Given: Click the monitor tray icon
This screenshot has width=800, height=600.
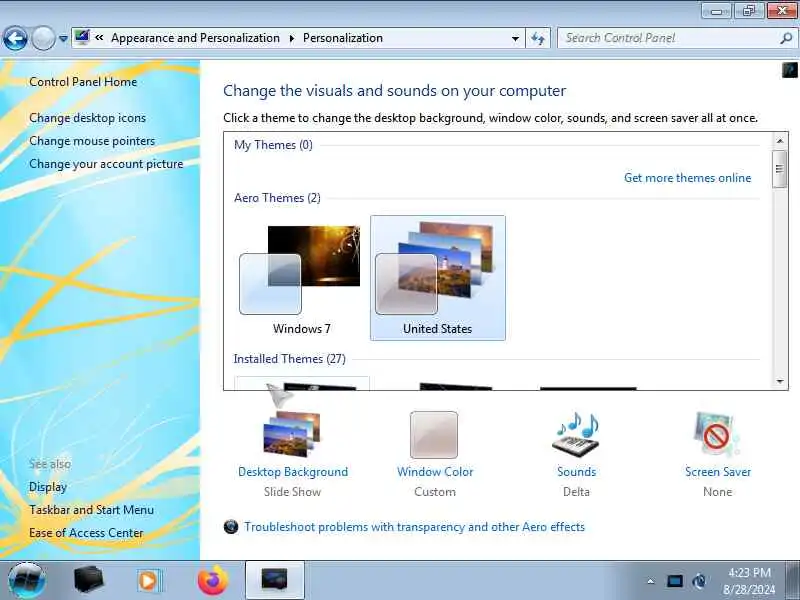Looking at the screenshot, I should 674,581.
